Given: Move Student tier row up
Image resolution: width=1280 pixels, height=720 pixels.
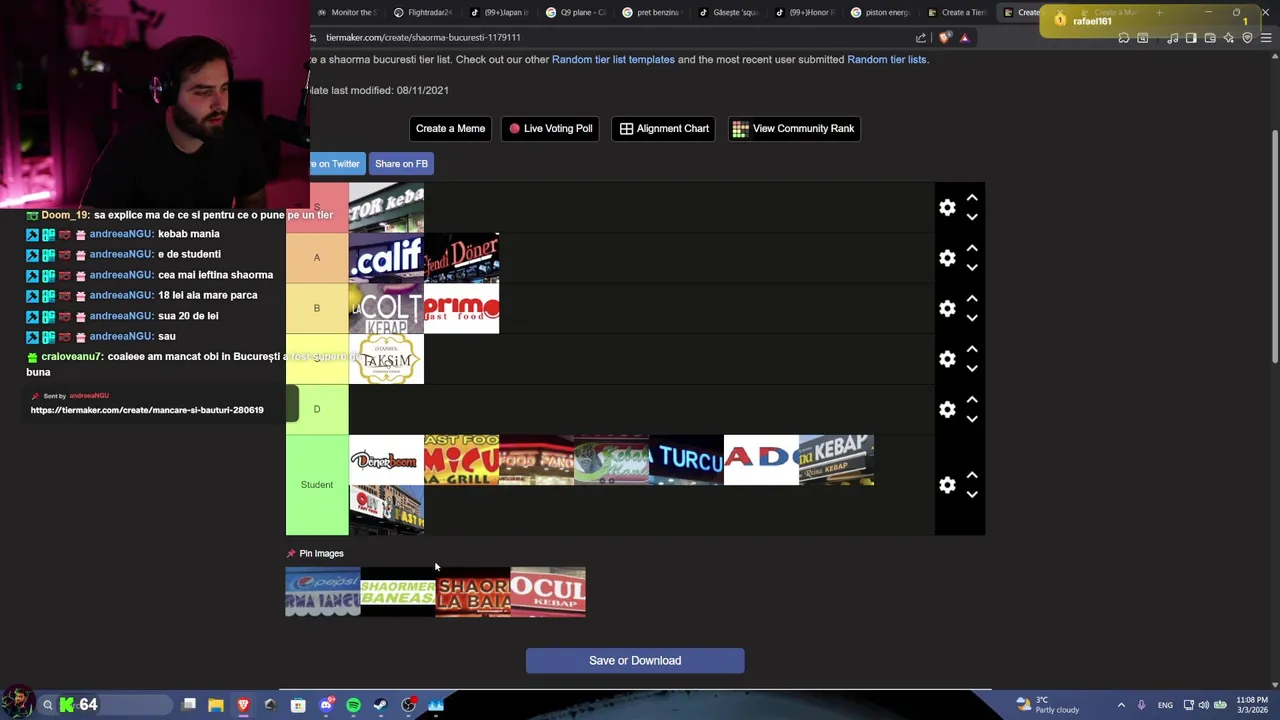Looking at the screenshot, I should [x=972, y=475].
